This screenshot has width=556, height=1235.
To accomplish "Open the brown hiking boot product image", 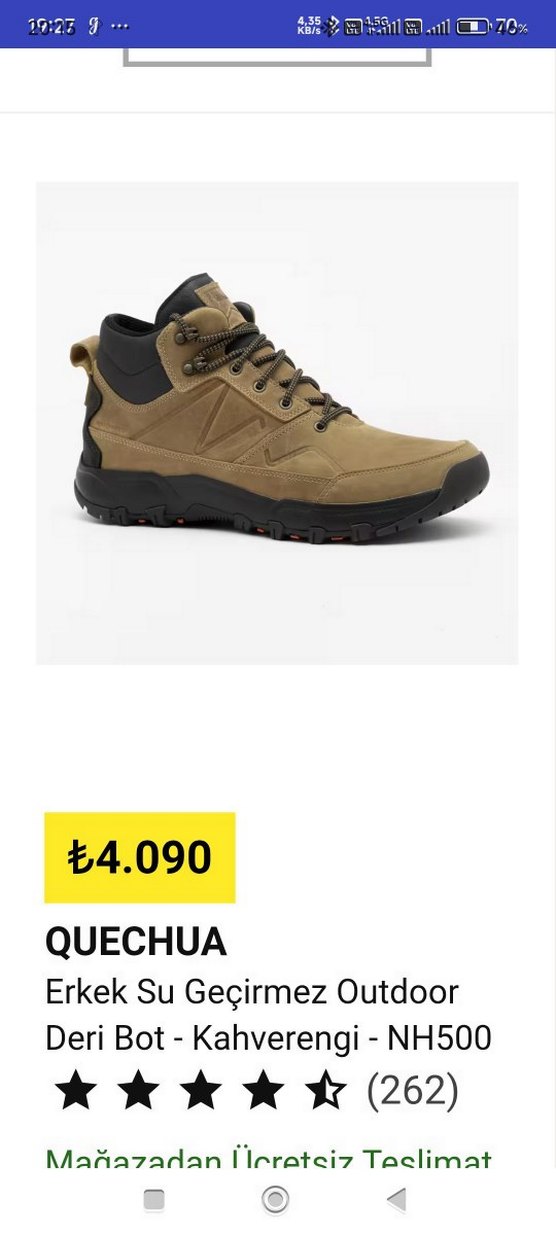I will point(277,423).
